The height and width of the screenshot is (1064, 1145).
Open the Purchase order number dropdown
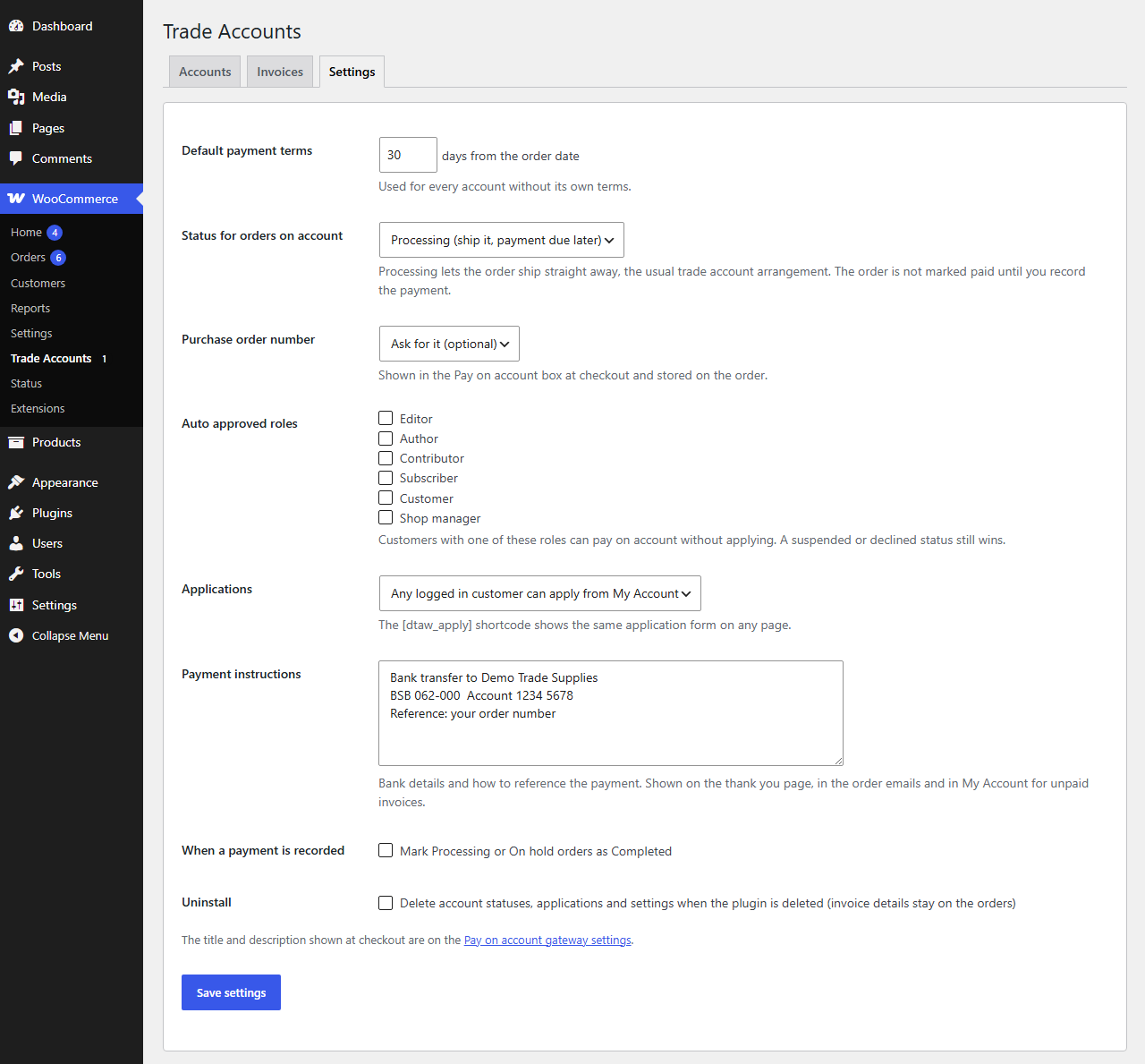449,344
